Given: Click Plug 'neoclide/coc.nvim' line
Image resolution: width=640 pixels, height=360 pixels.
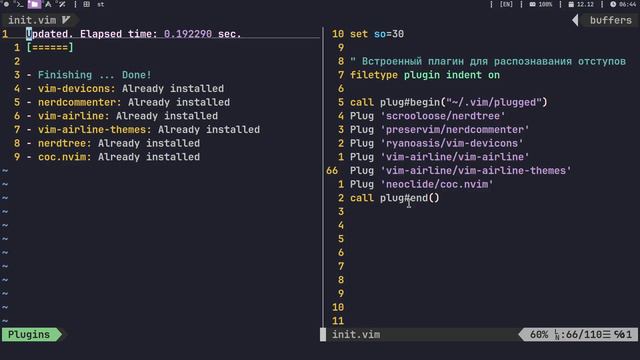Looking at the screenshot, I should (x=422, y=184).
